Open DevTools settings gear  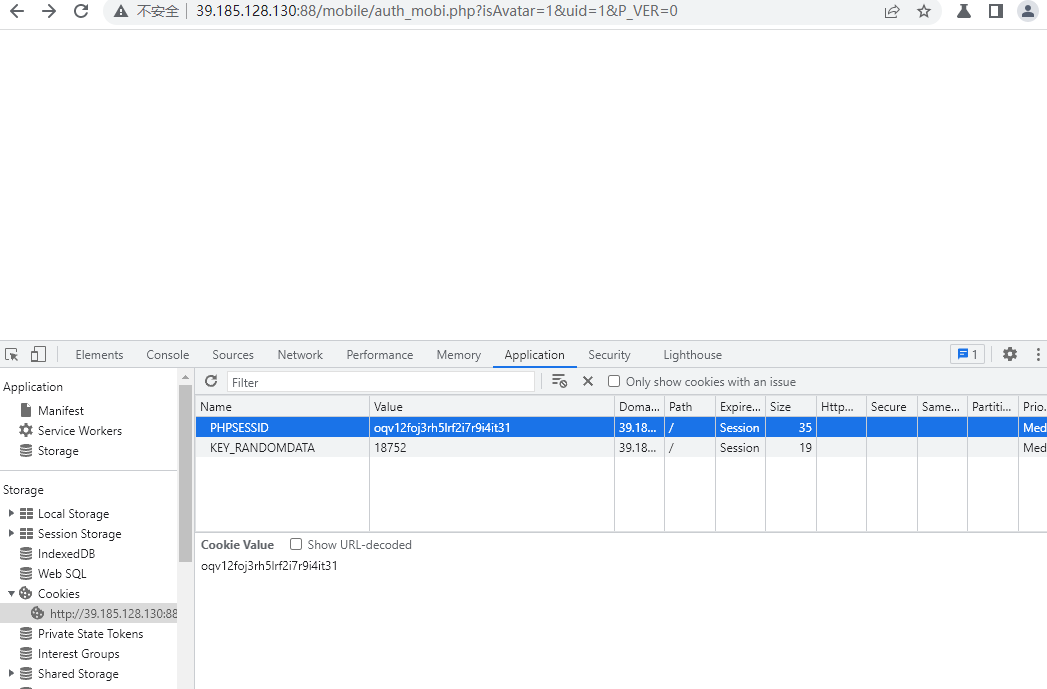[1009, 354]
